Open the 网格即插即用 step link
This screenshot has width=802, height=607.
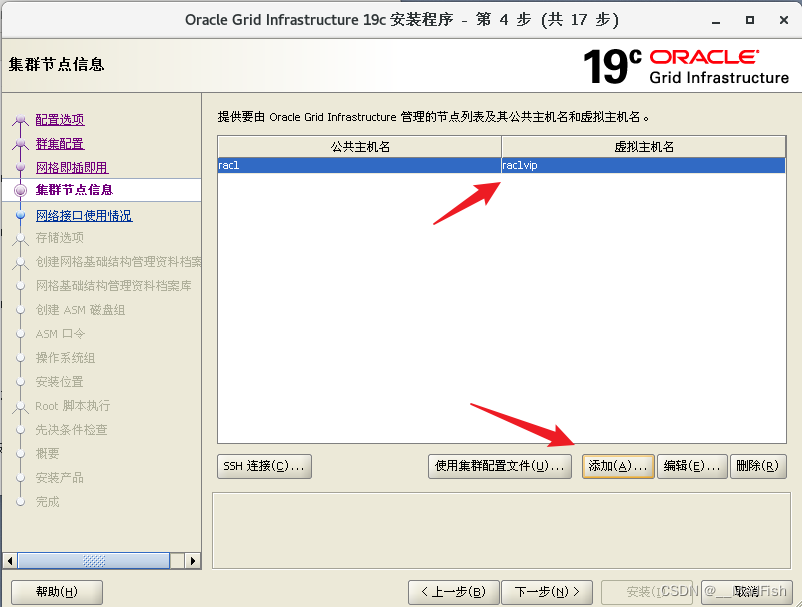(72, 168)
